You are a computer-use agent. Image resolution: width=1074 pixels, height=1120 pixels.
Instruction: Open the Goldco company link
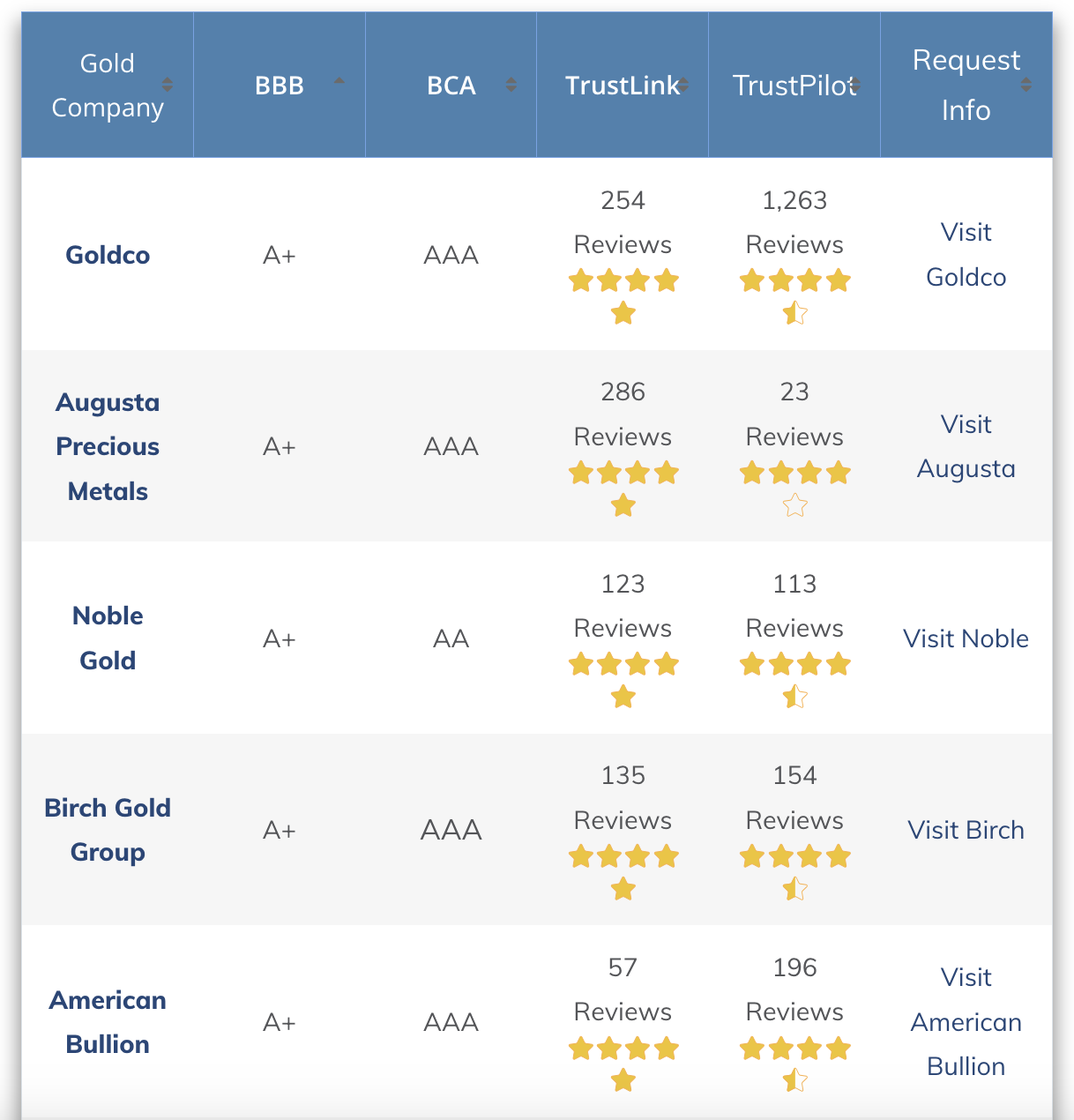[x=108, y=255]
